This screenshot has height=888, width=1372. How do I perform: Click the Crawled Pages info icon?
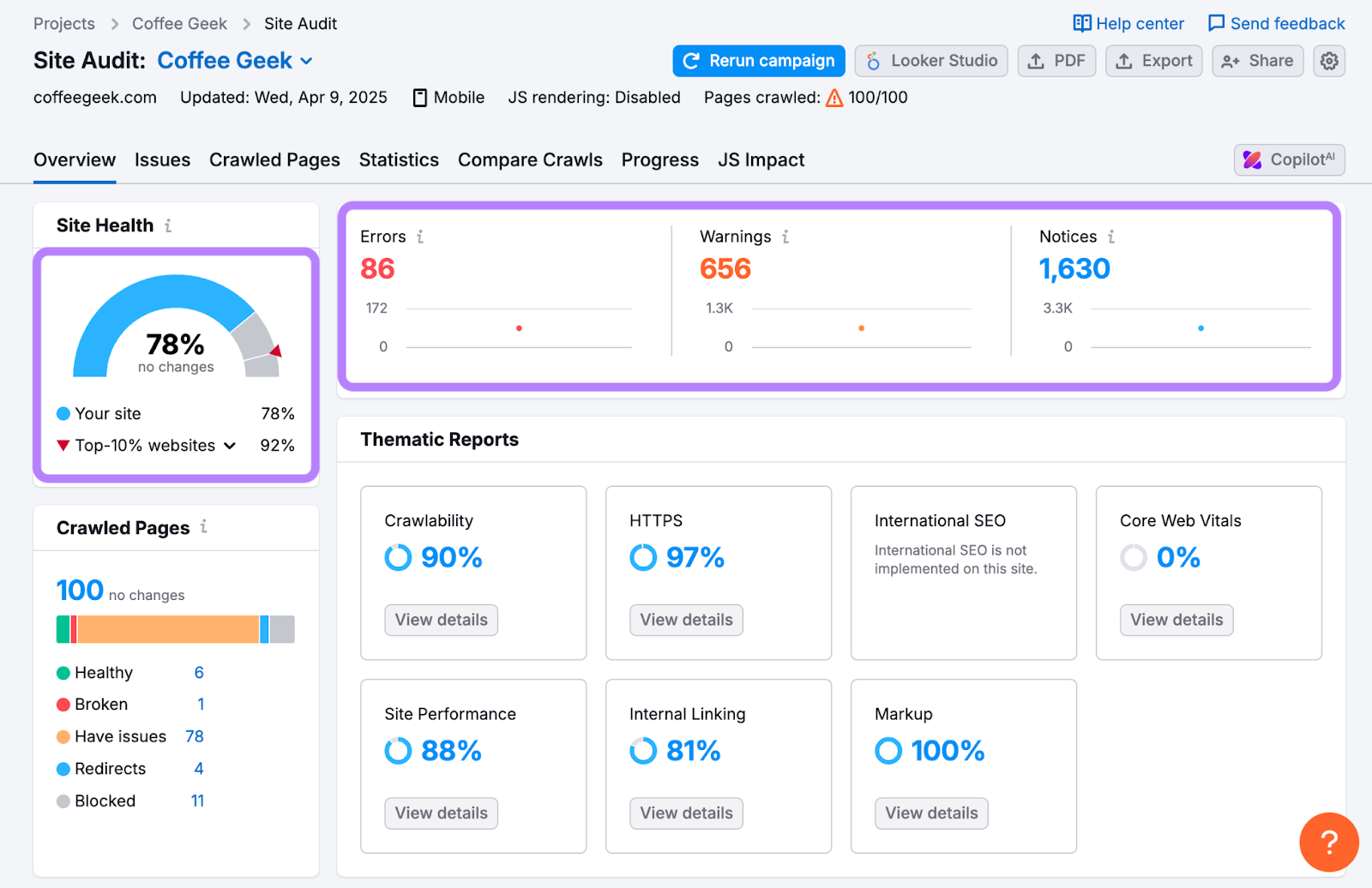click(204, 526)
